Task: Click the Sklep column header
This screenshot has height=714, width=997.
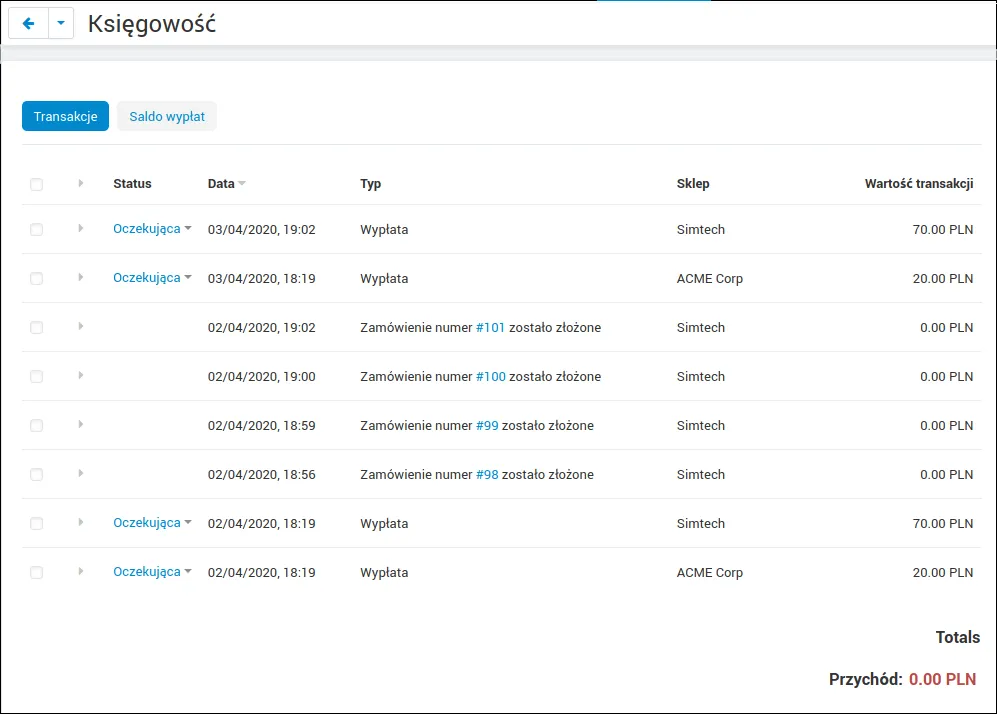Action: click(693, 184)
